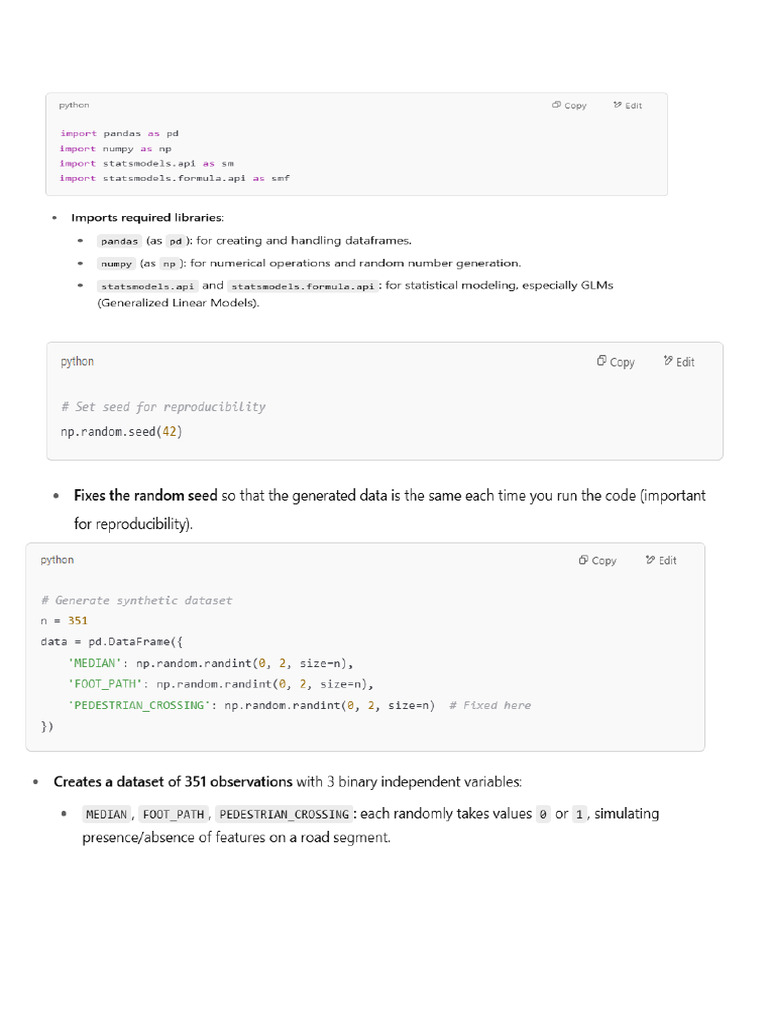
Task: Click the python label above the import statements
Action: [x=74, y=105]
